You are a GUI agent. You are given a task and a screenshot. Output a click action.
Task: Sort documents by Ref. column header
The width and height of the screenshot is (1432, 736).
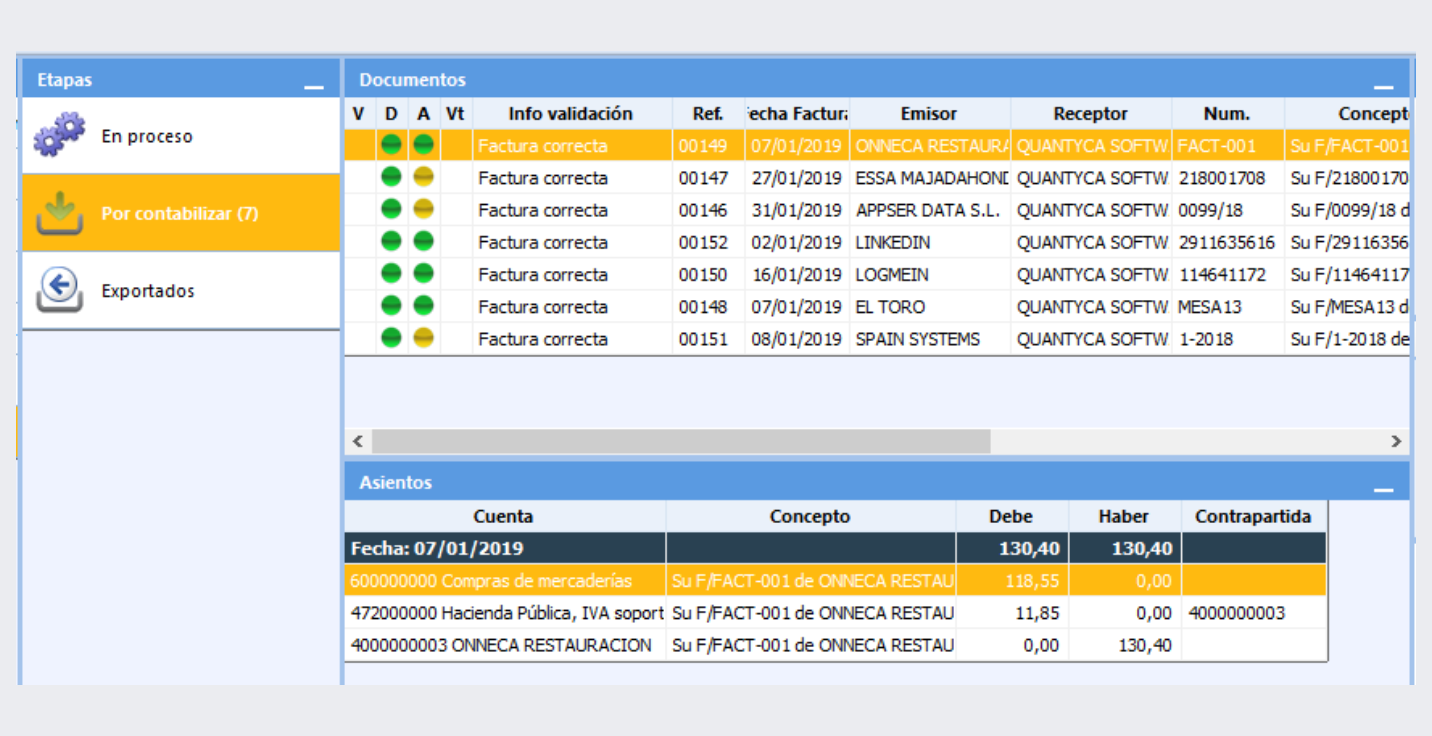[x=707, y=114]
